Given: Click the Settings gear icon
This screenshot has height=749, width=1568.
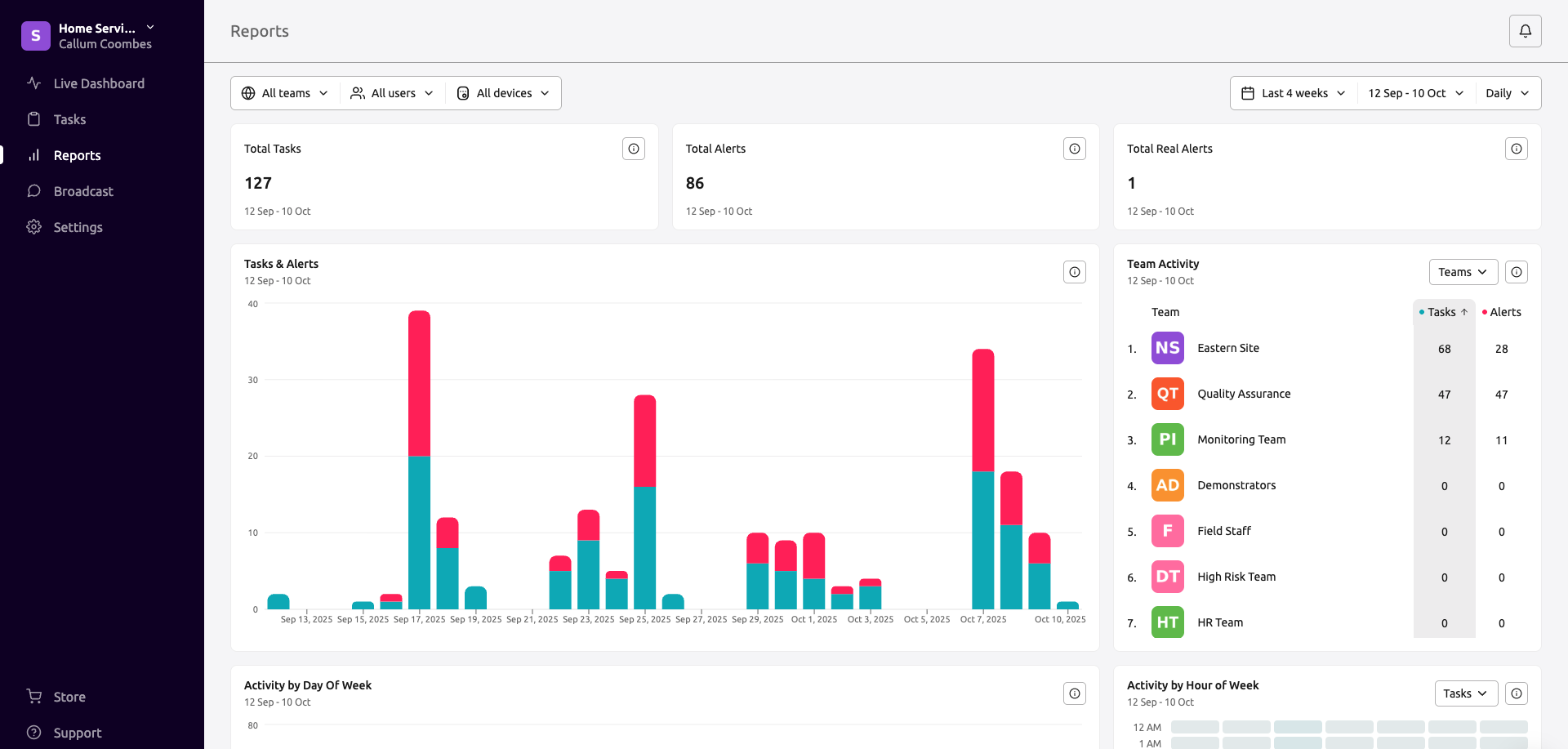Looking at the screenshot, I should point(33,227).
